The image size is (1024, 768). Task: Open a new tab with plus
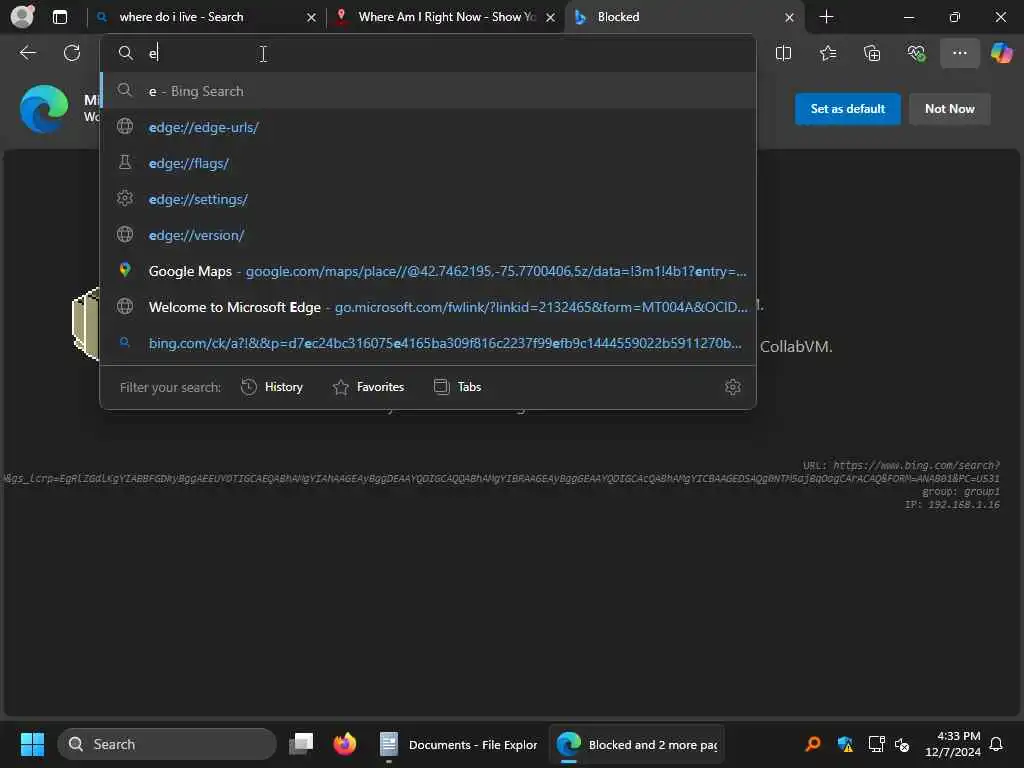point(826,17)
